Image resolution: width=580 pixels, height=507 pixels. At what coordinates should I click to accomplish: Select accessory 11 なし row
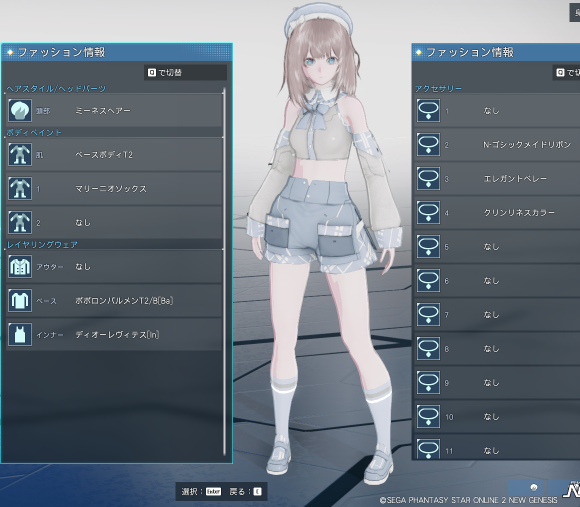(497, 447)
